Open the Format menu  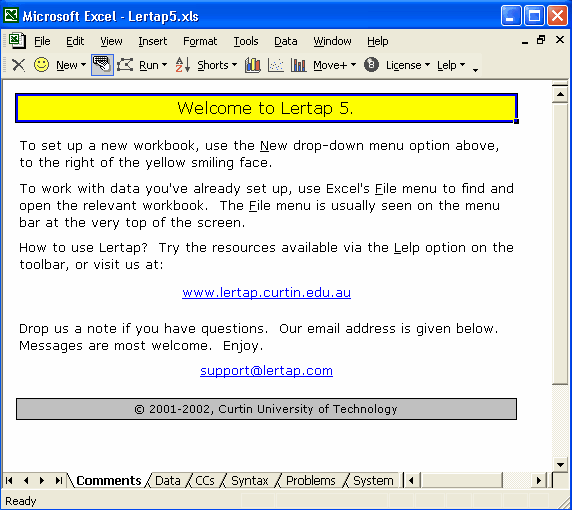coord(200,41)
